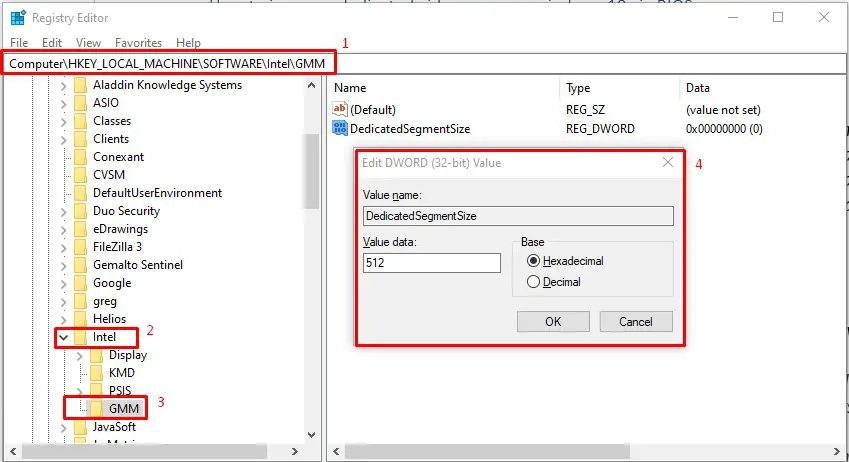Expand the Helios key
The width and height of the screenshot is (849, 462).
(x=63, y=320)
